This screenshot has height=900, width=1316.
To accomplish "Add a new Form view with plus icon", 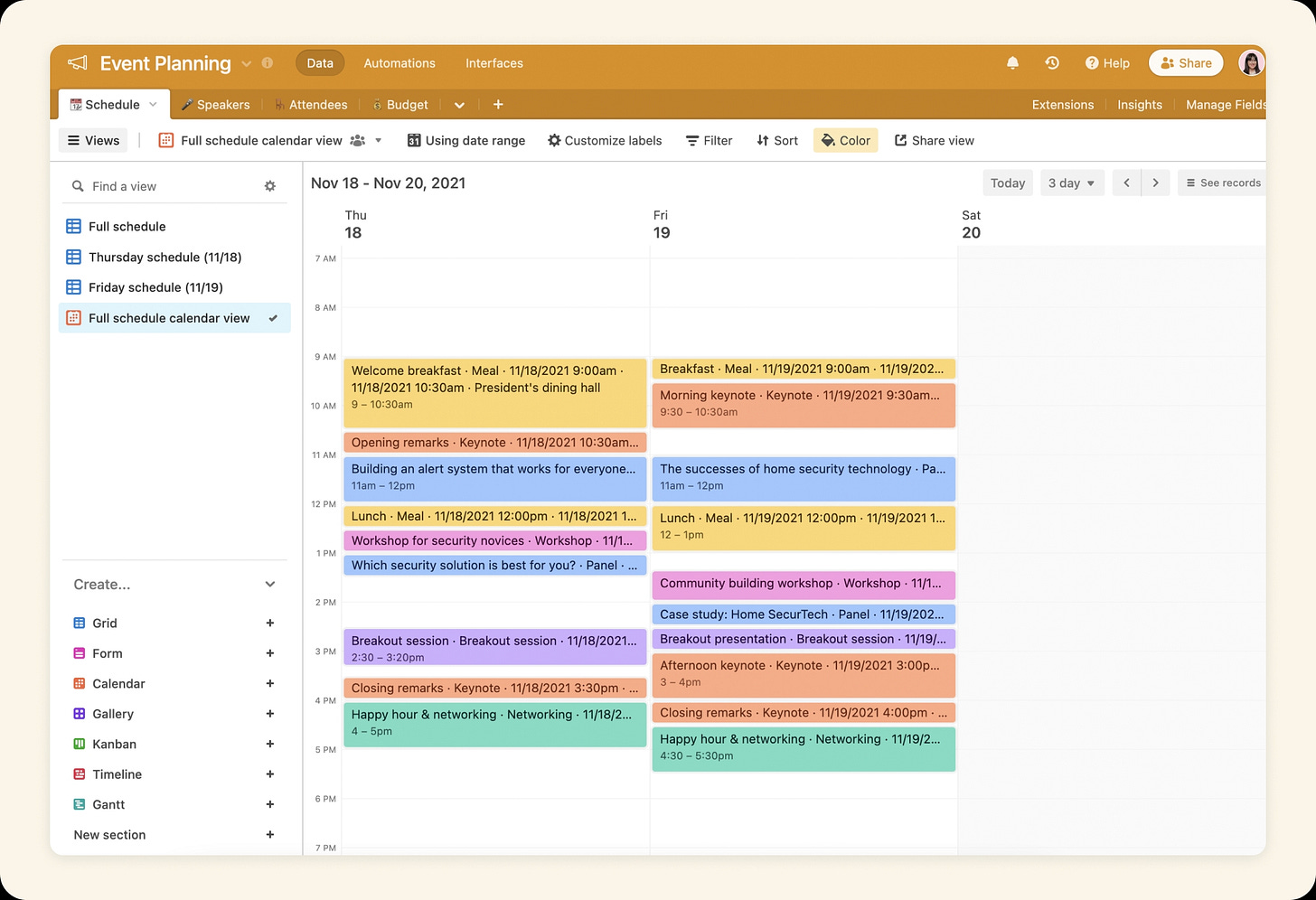I will [269, 652].
